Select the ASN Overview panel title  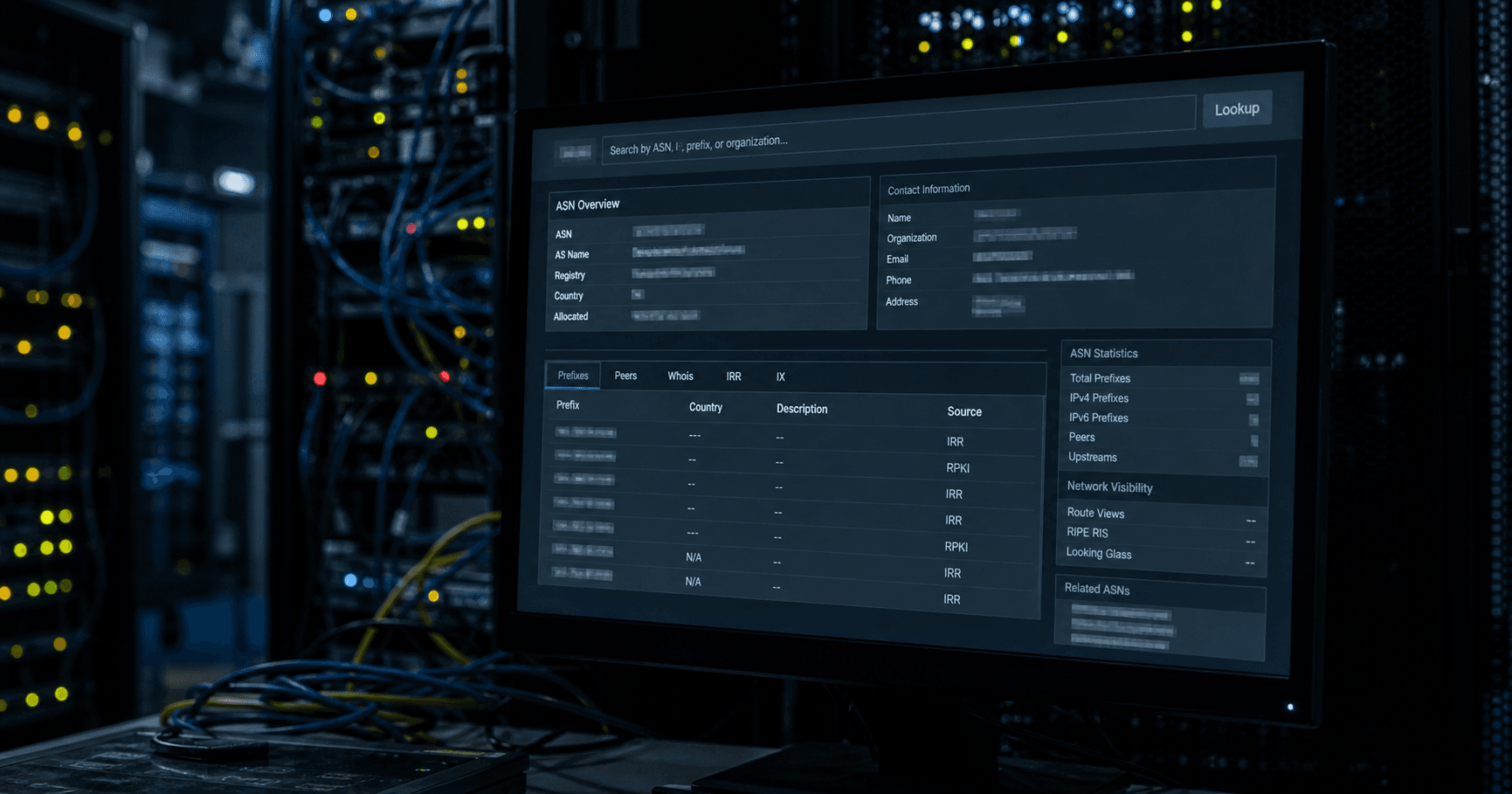[x=588, y=204]
